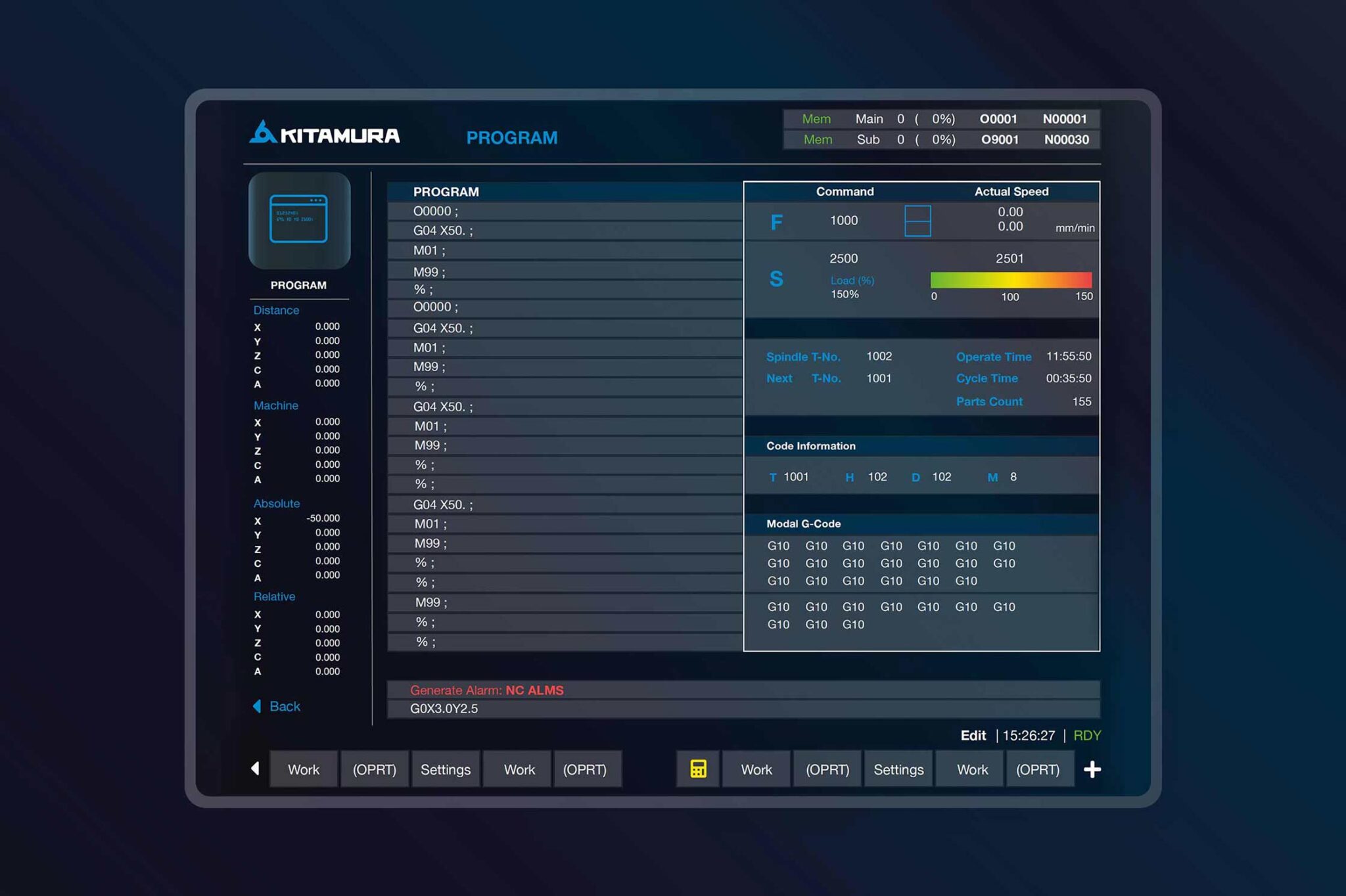Expand the Code Information section header
Viewport: 1346px width, 896px height.
tap(810, 446)
